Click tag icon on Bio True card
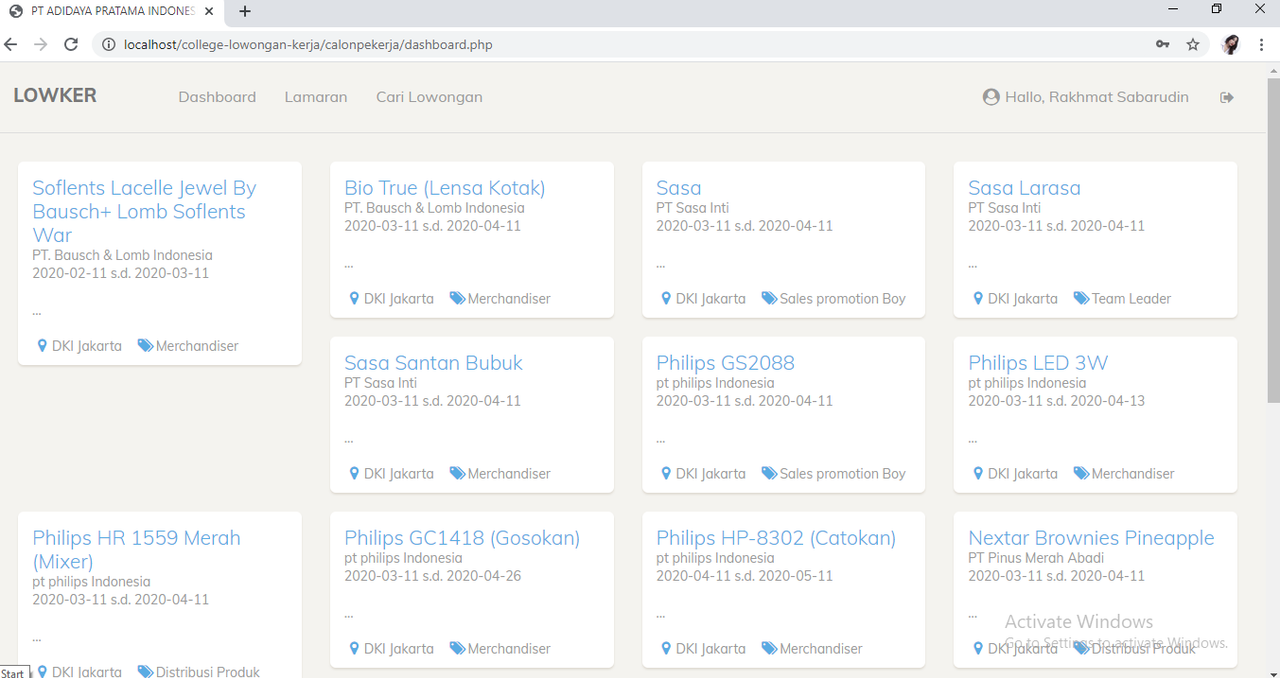The width and height of the screenshot is (1280, 678). click(457, 298)
